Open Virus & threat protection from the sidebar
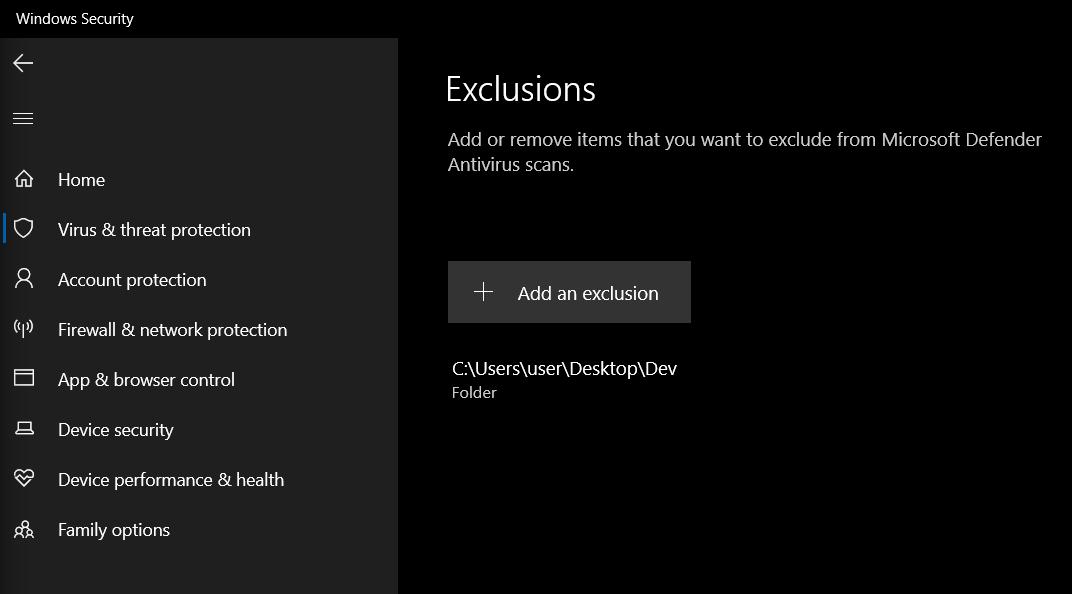 [x=153, y=229]
